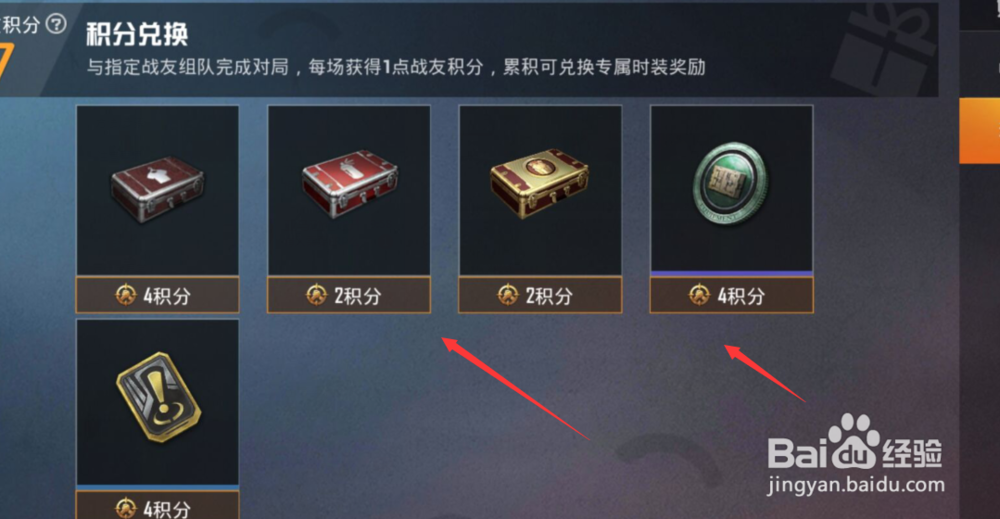Click point coin icon under gold crate
The height and width of the screenshot is (519, 1000).
click(x=508, y=295)
